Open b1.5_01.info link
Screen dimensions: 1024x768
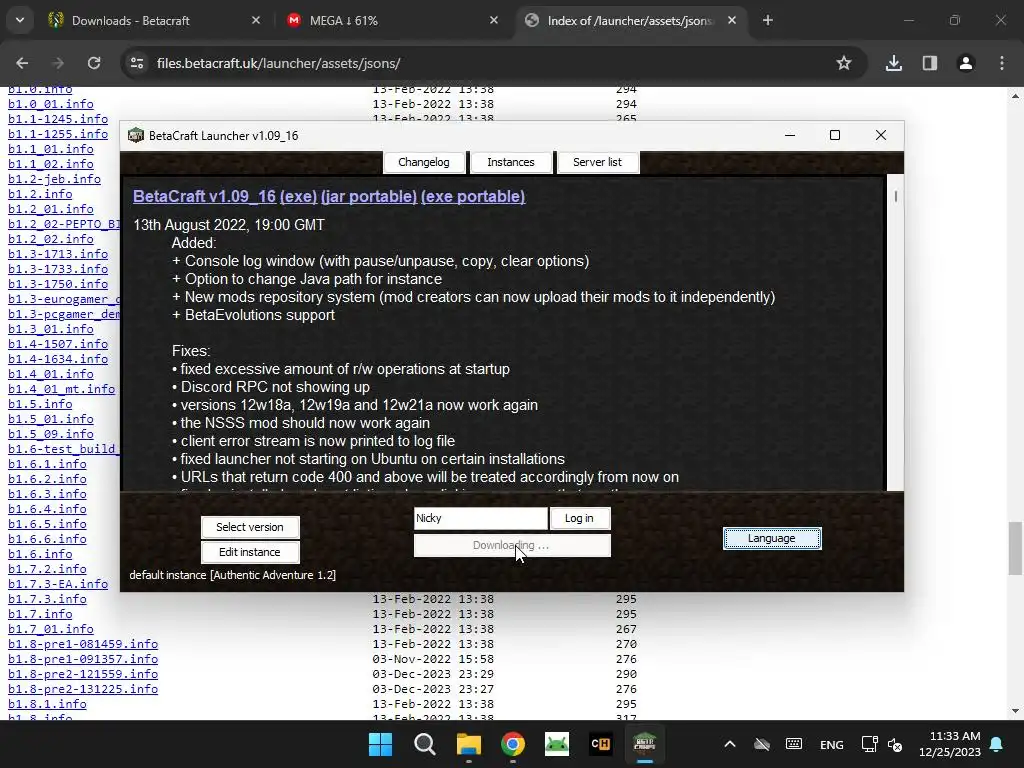pyautogui.click(x=51, y=419)
